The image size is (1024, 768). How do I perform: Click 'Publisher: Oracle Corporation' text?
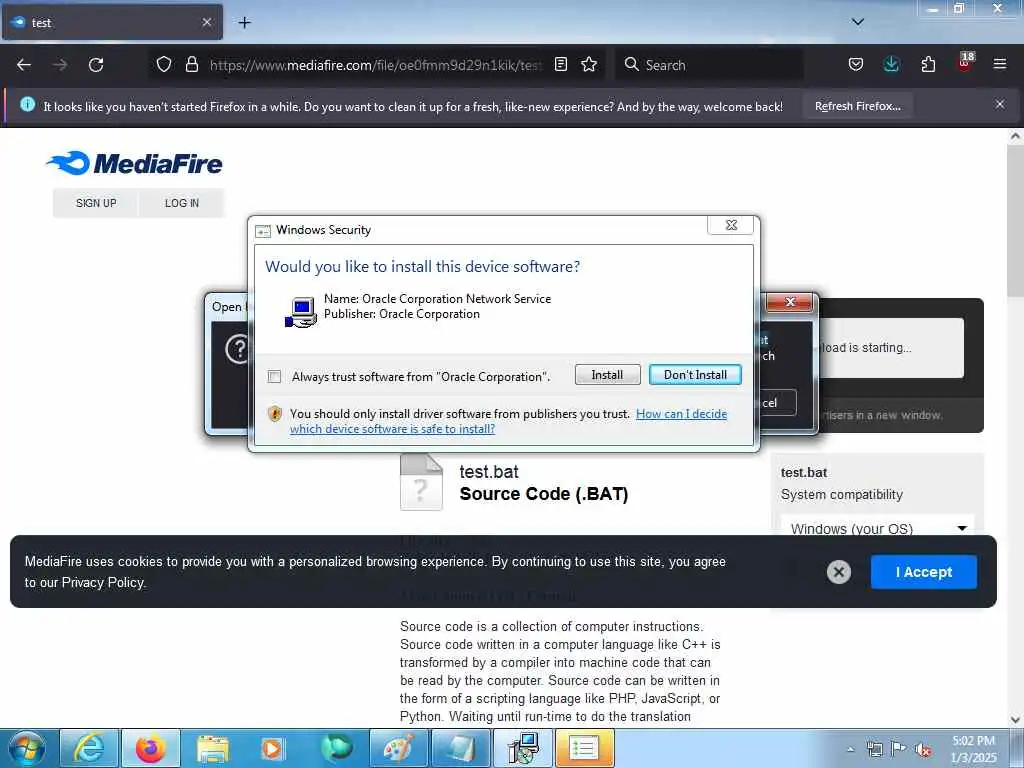[402, 314]
